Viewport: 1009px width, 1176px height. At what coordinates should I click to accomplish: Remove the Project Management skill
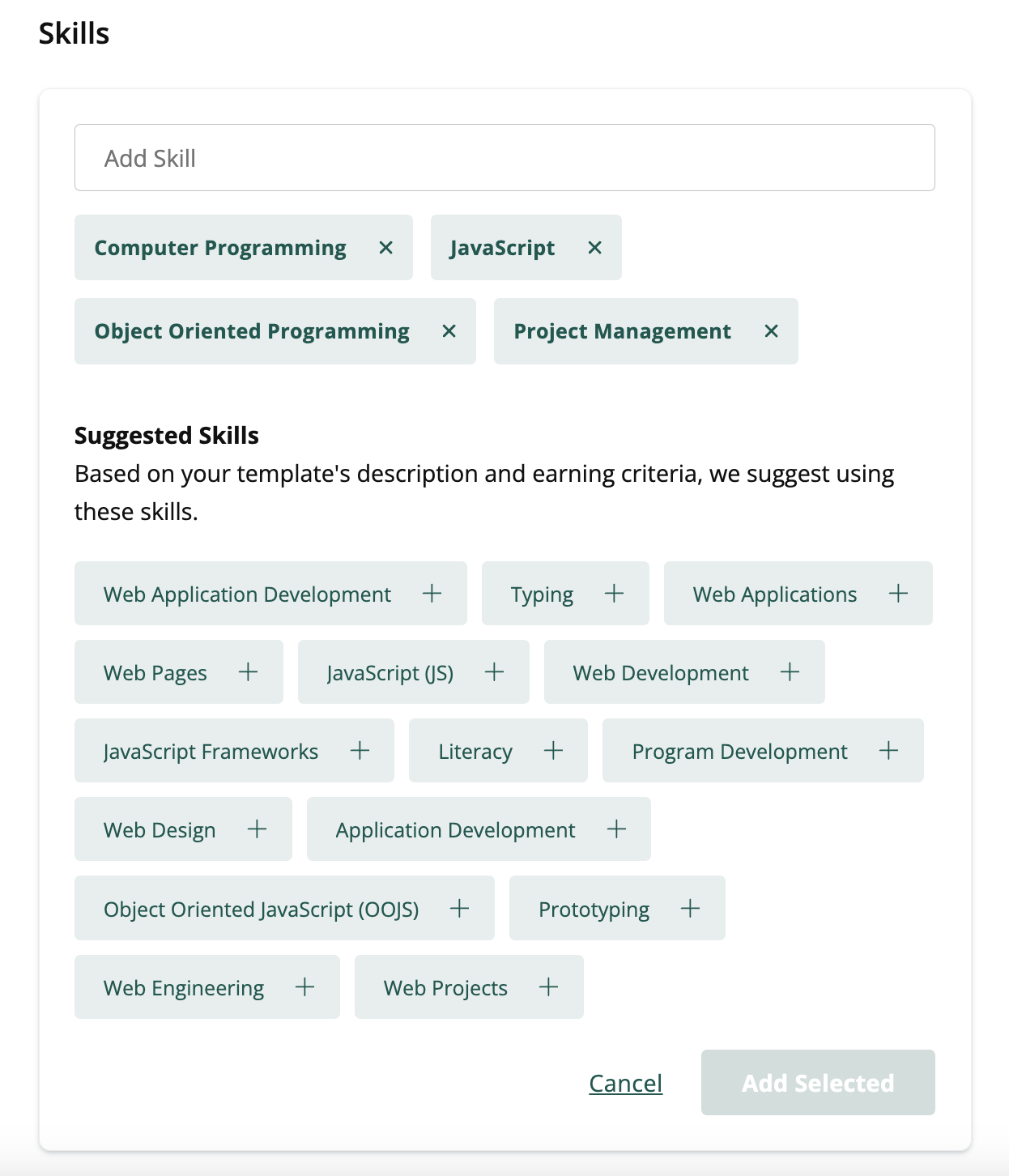(770, 331)
